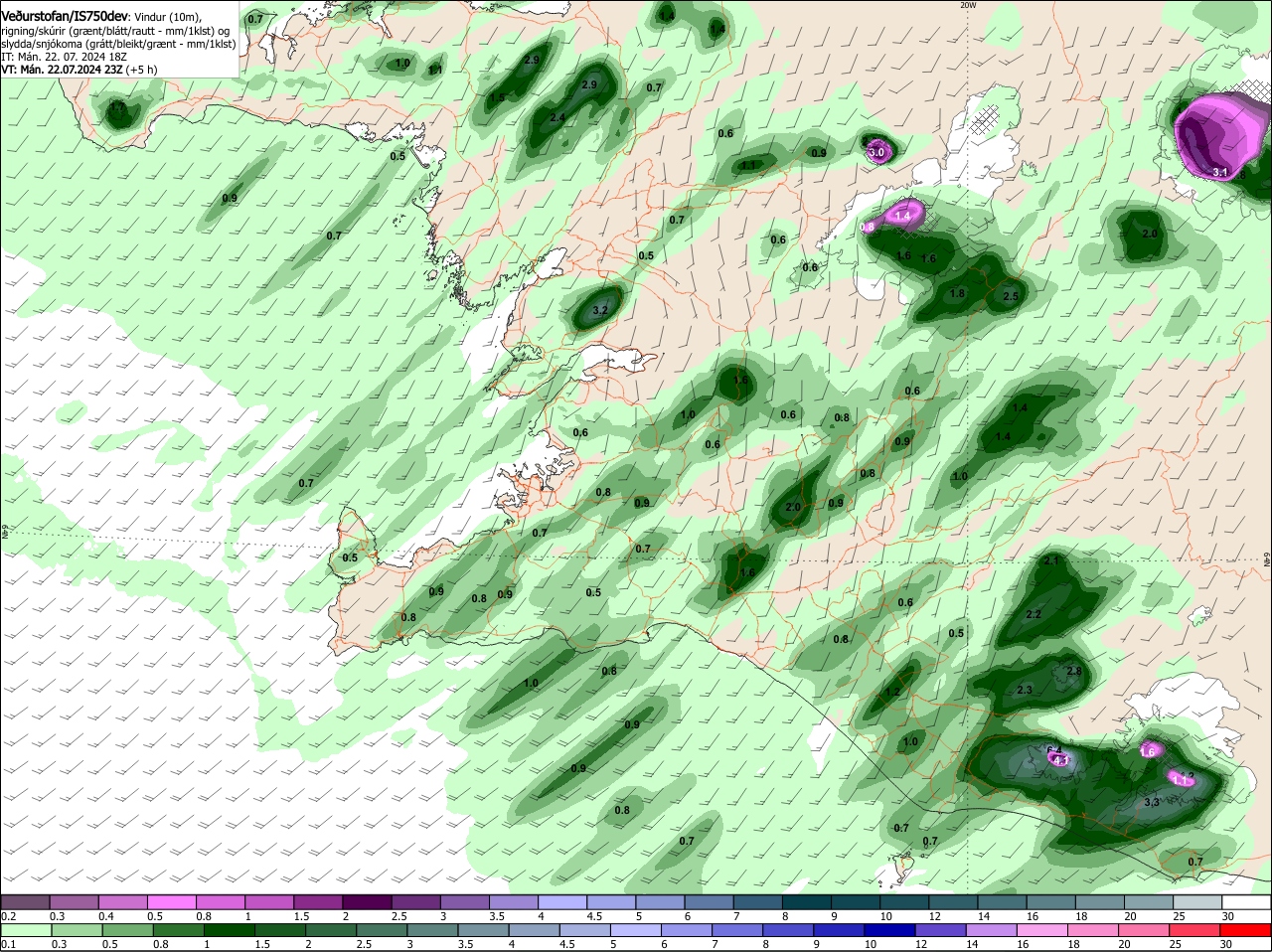
Task: Click the 4.5 label on the snow scale
Action: tap(594, 915)
